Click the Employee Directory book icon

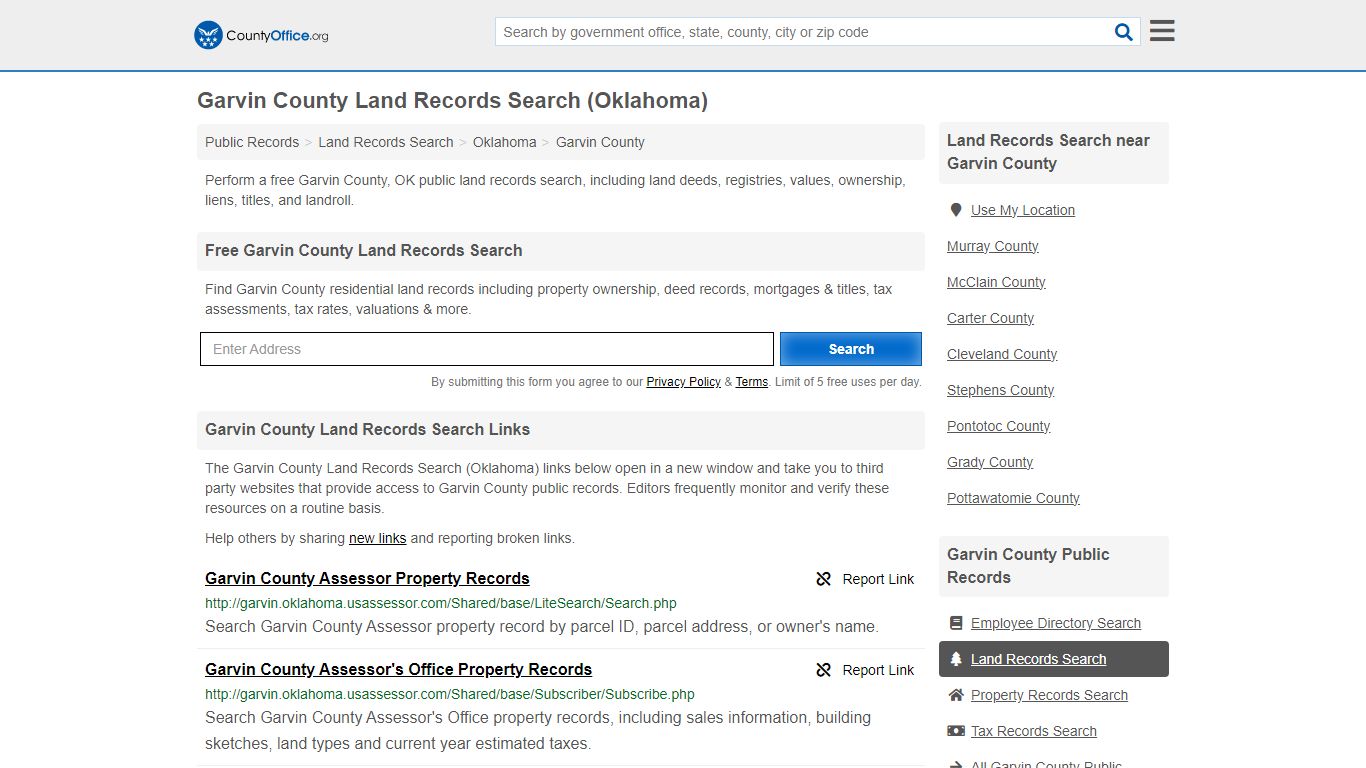[956, 623]
